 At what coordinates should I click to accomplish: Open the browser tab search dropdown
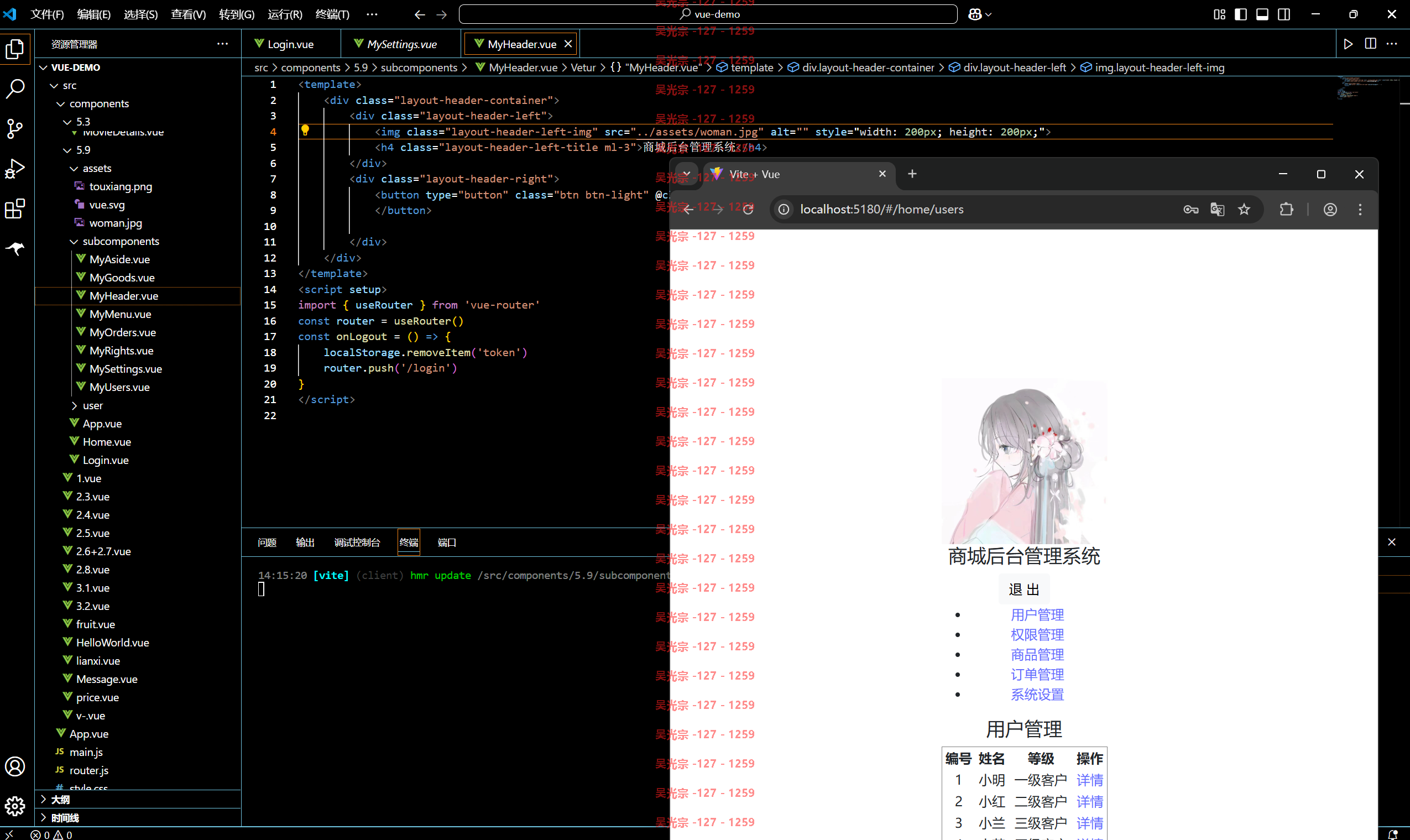[x=686, y=174]
